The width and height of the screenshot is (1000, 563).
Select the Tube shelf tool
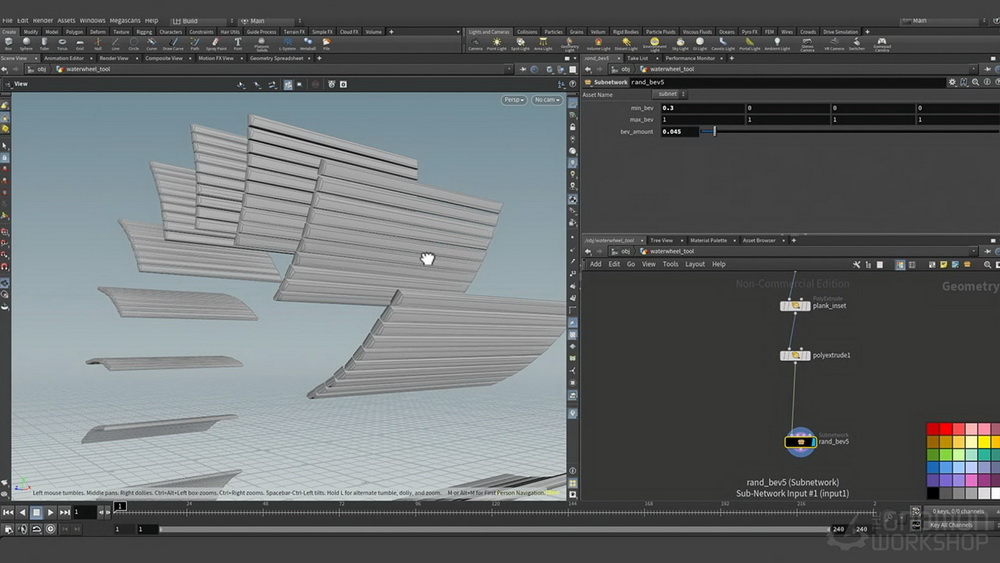tap(44, 43)
